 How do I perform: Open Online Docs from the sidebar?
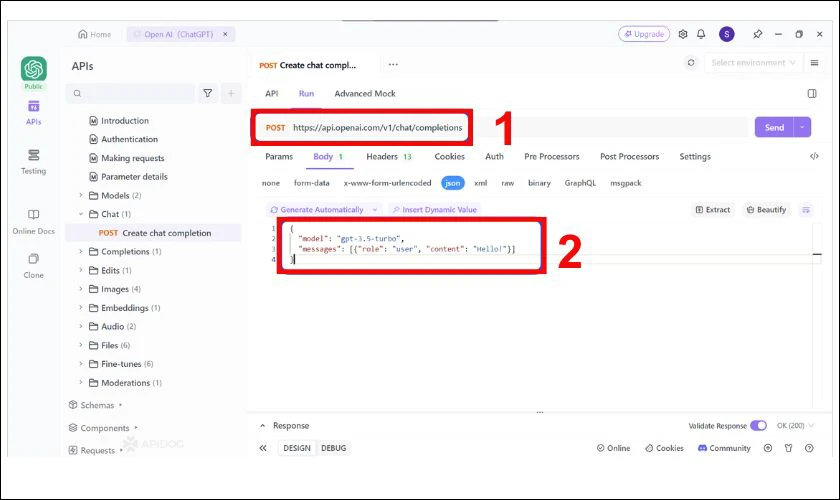coord(34,222)
